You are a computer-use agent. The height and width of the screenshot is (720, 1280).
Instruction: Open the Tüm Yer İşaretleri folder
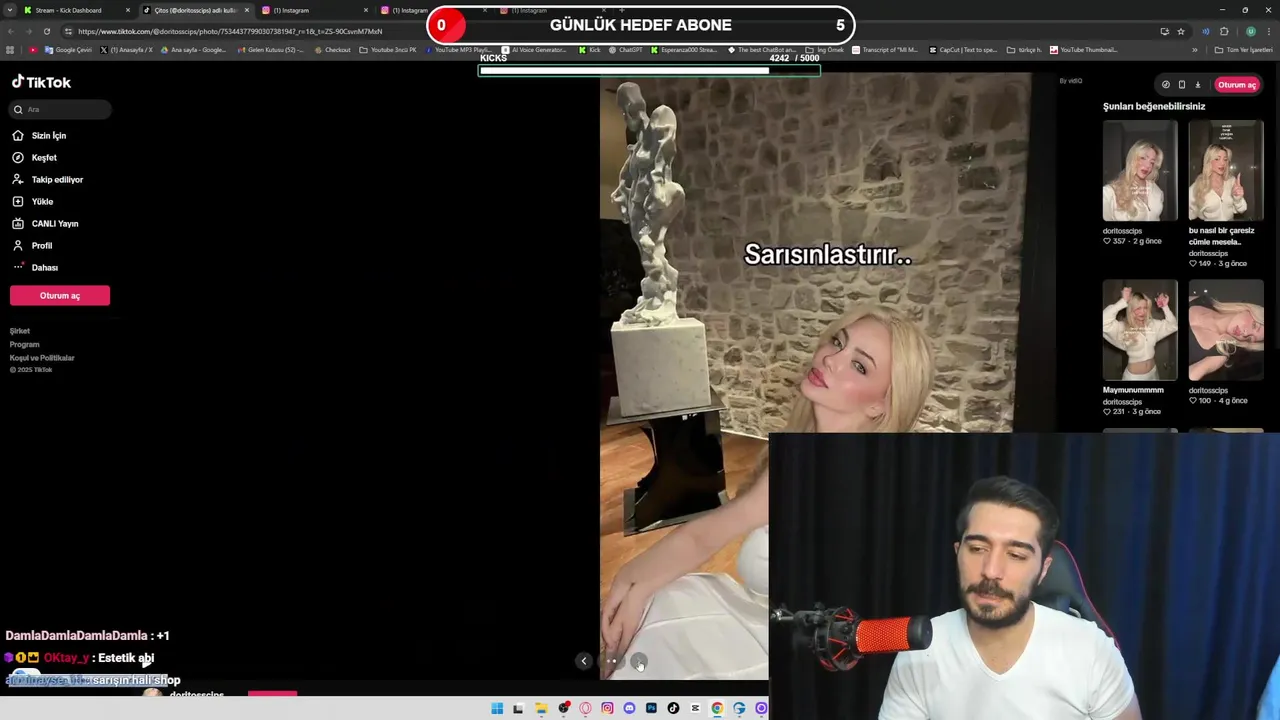pyautogui.click(x=1245, y=50)
